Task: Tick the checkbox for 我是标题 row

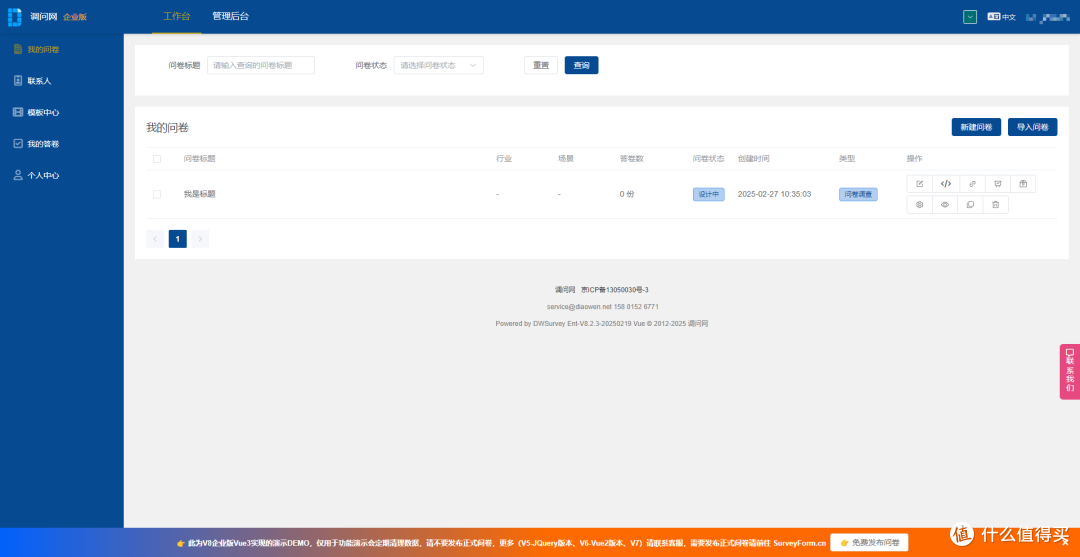Action: (157, 194)
